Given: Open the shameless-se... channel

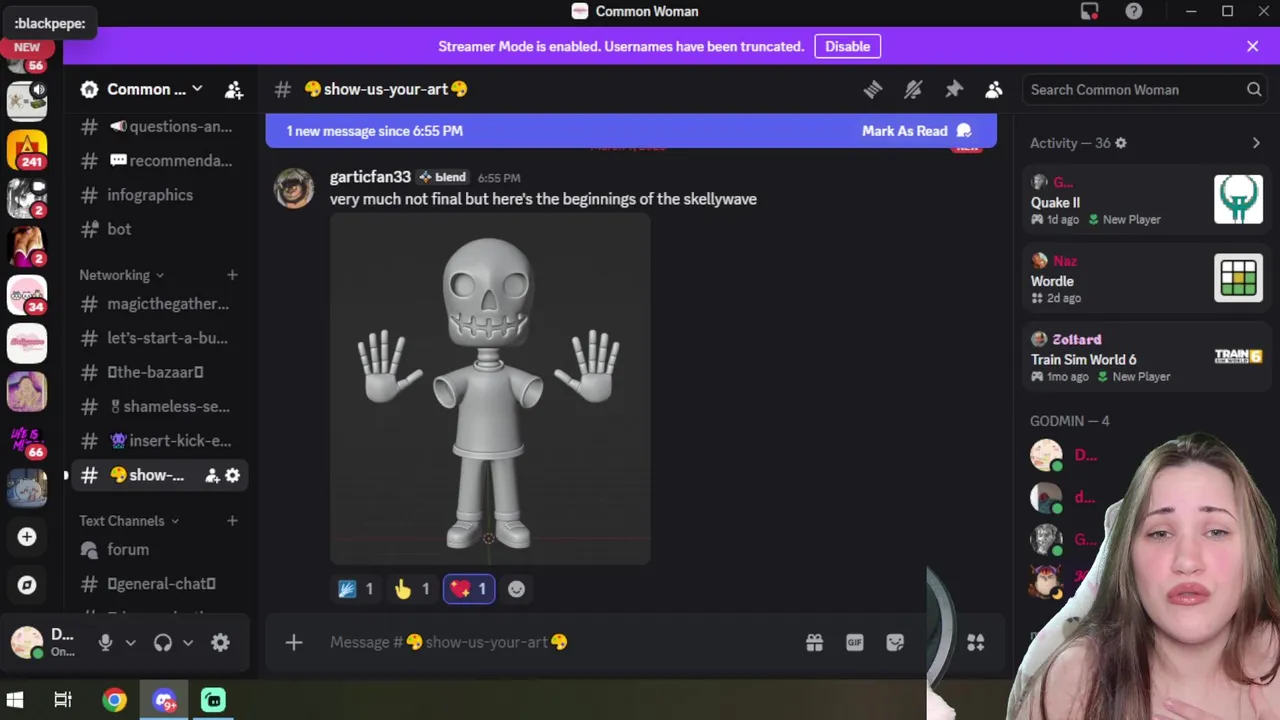Looking at the screenshot, I should (160, 406).
